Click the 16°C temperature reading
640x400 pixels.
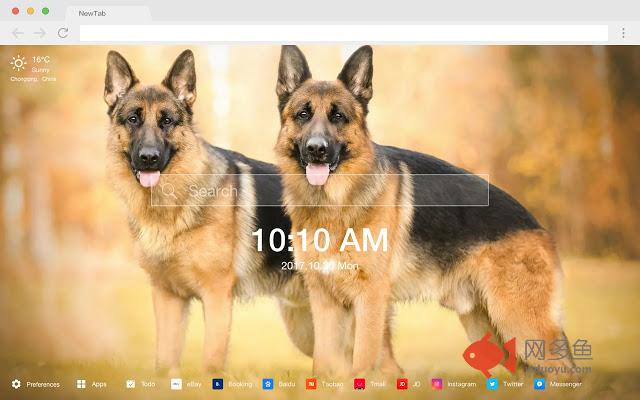pyautogui.click(x=41, y=60)
